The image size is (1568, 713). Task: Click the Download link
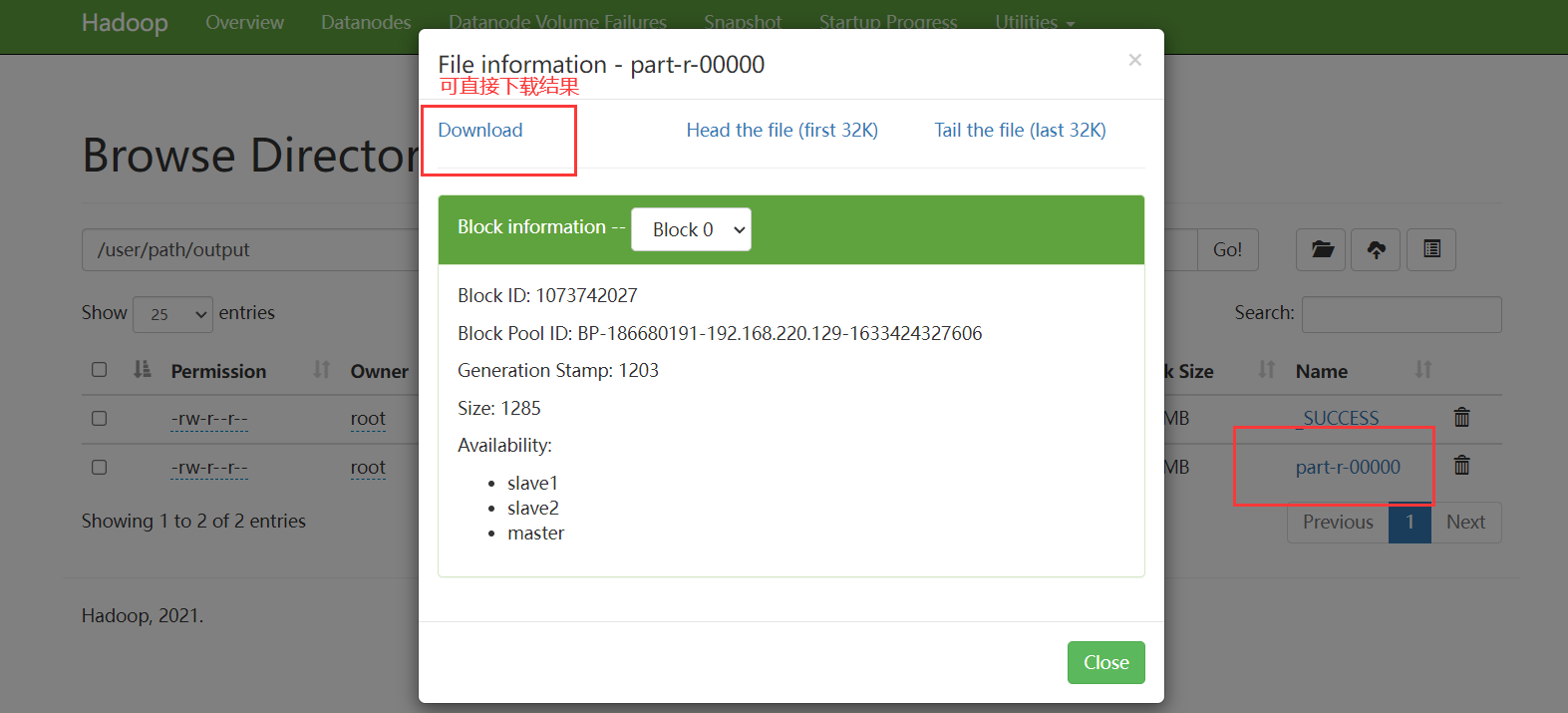point(480,131)
